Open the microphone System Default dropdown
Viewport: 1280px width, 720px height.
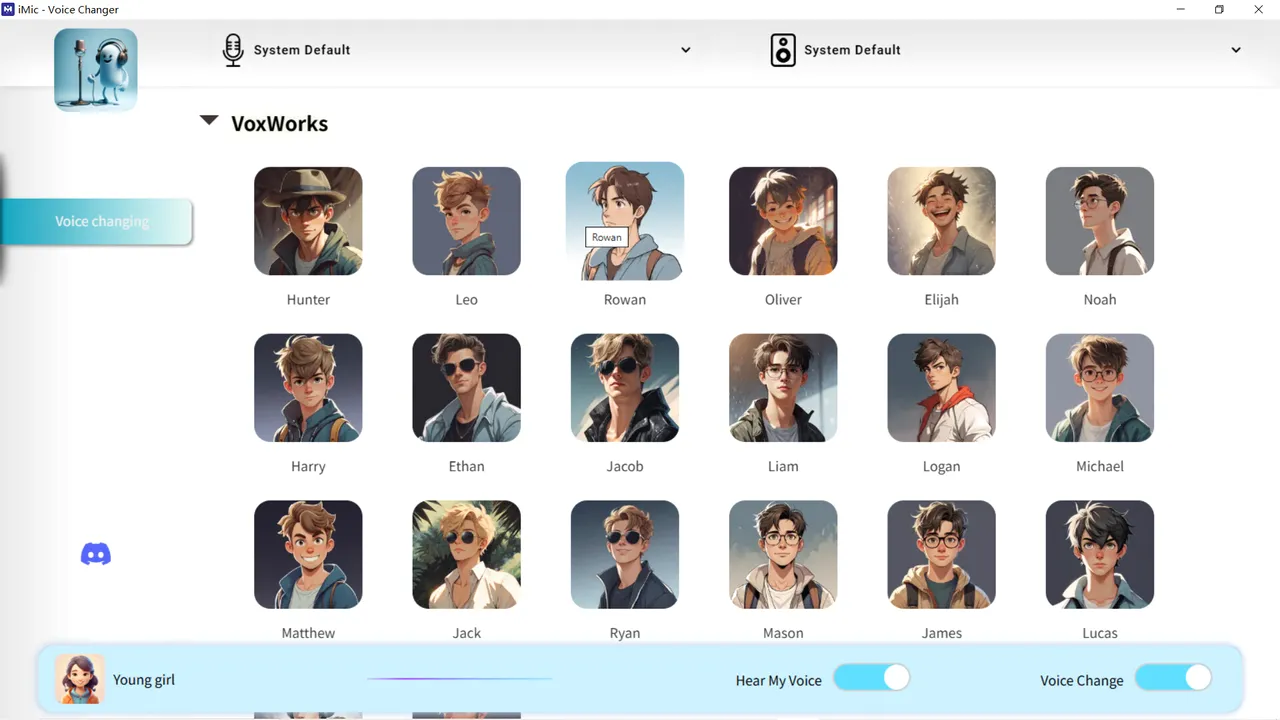pos(456,50)
